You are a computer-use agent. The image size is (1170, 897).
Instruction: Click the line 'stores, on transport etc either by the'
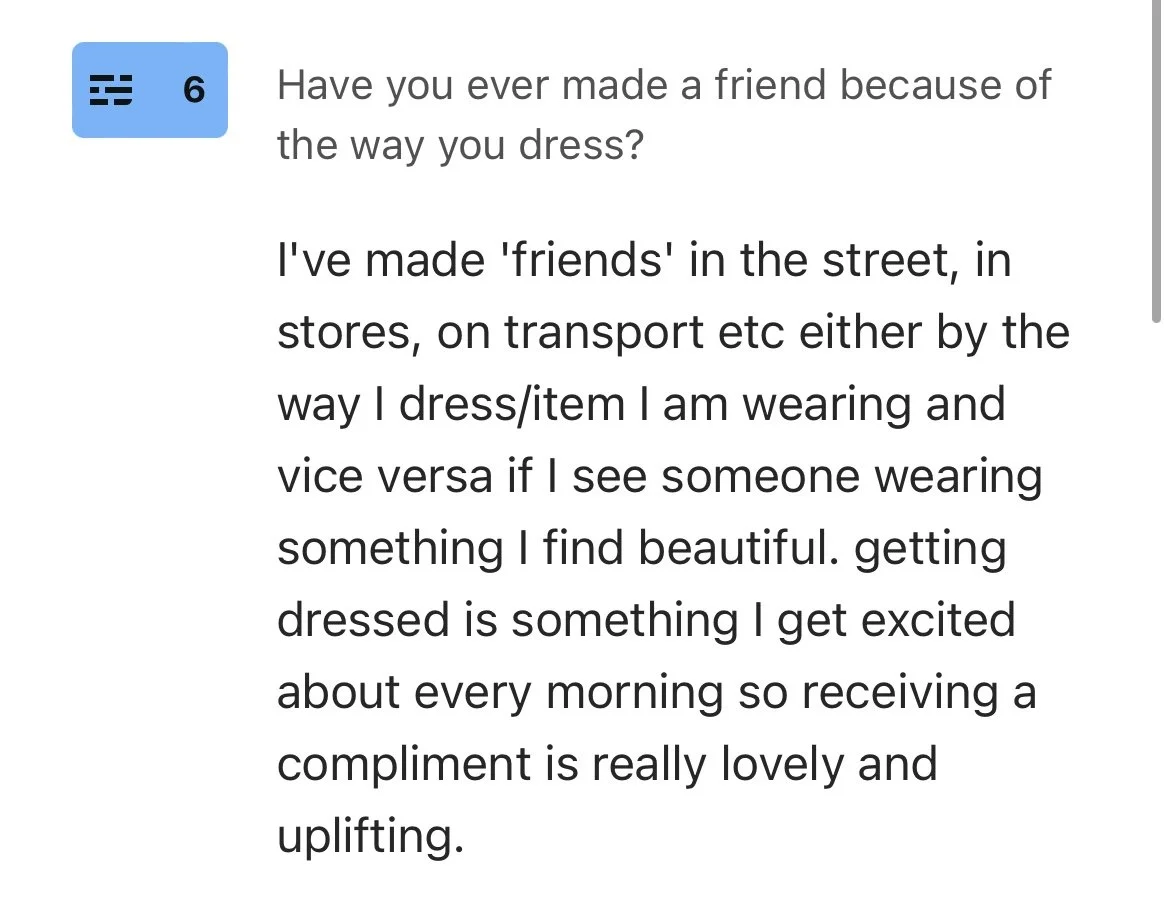674,332
